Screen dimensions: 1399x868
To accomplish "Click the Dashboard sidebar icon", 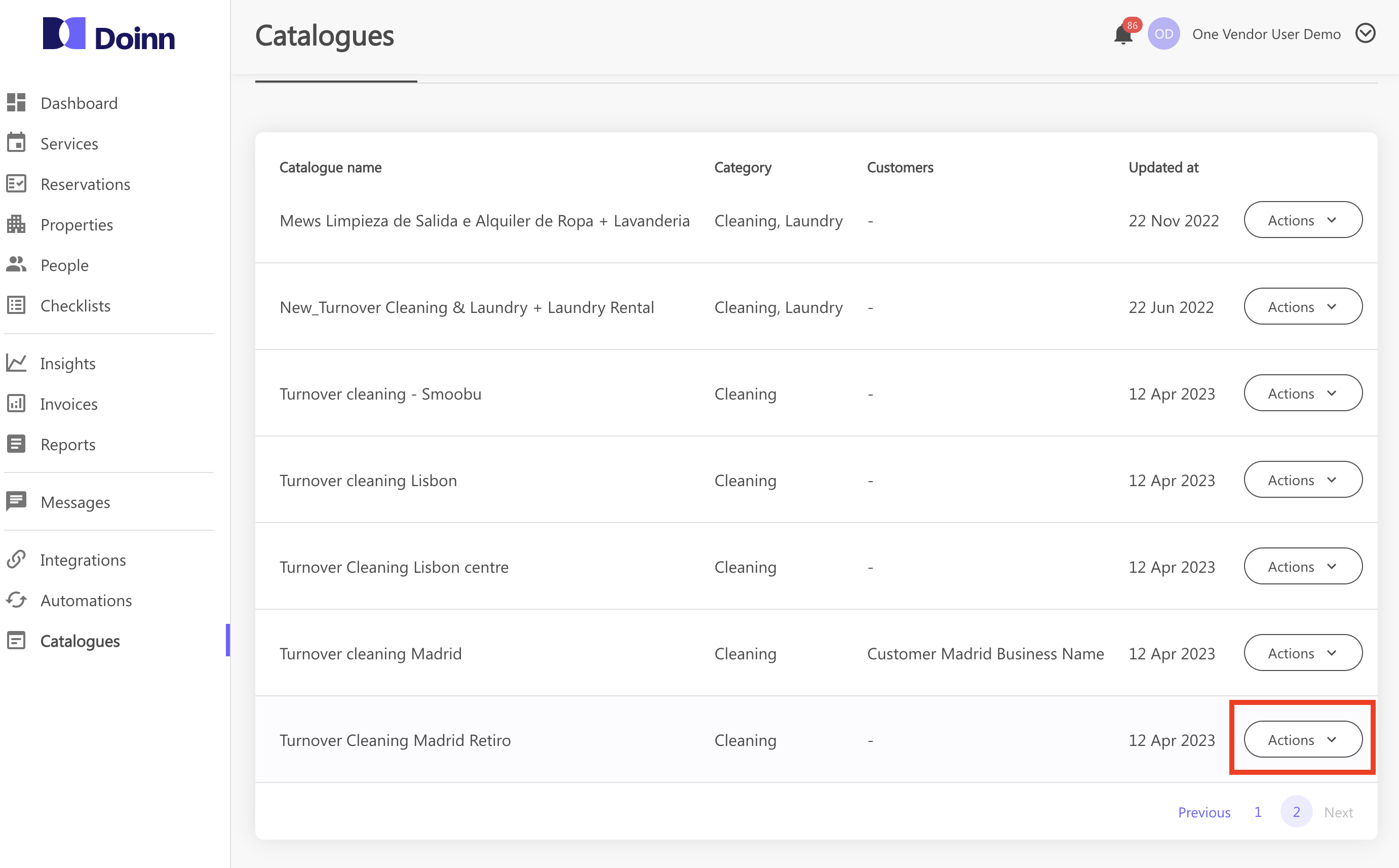I will (x=16, y=103).
